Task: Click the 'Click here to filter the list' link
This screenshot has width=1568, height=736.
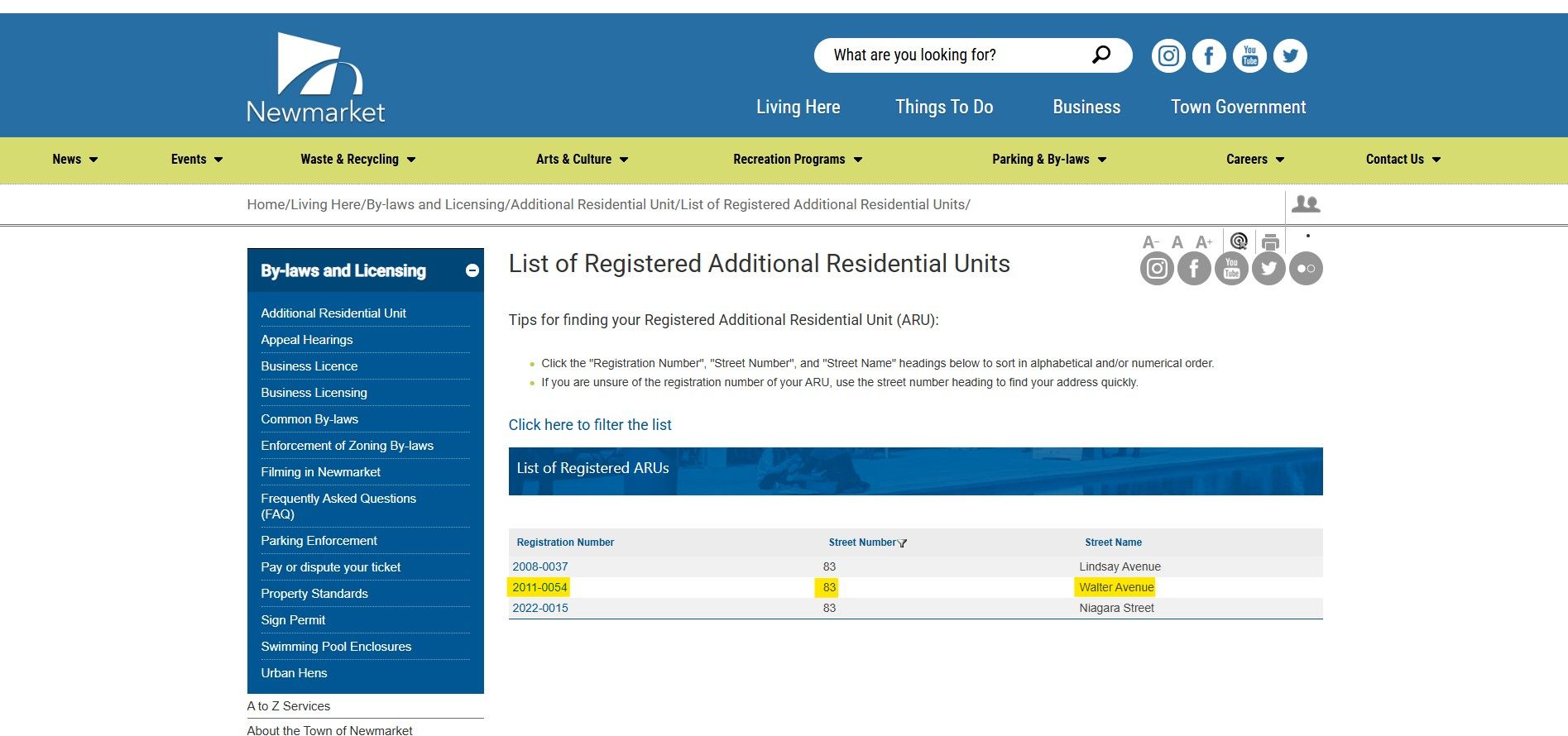Action: tap(590, 425)
